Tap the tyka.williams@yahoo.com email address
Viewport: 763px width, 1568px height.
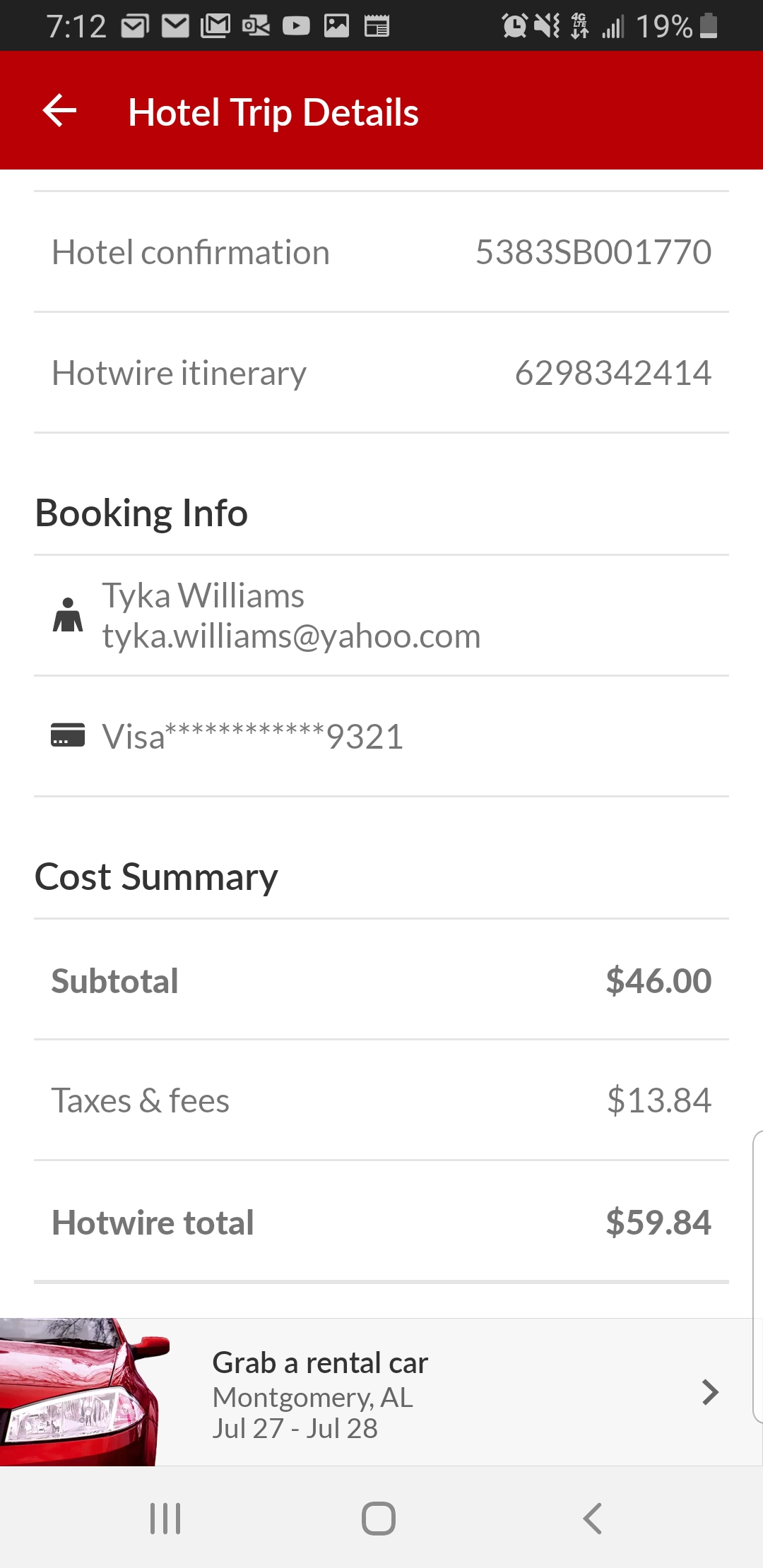tap(291, 636)
